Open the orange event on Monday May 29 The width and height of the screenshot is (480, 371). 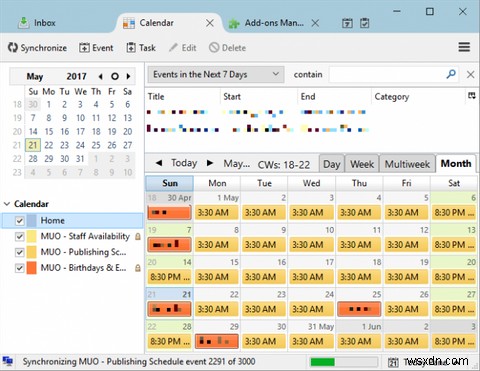tap(217, 341)
